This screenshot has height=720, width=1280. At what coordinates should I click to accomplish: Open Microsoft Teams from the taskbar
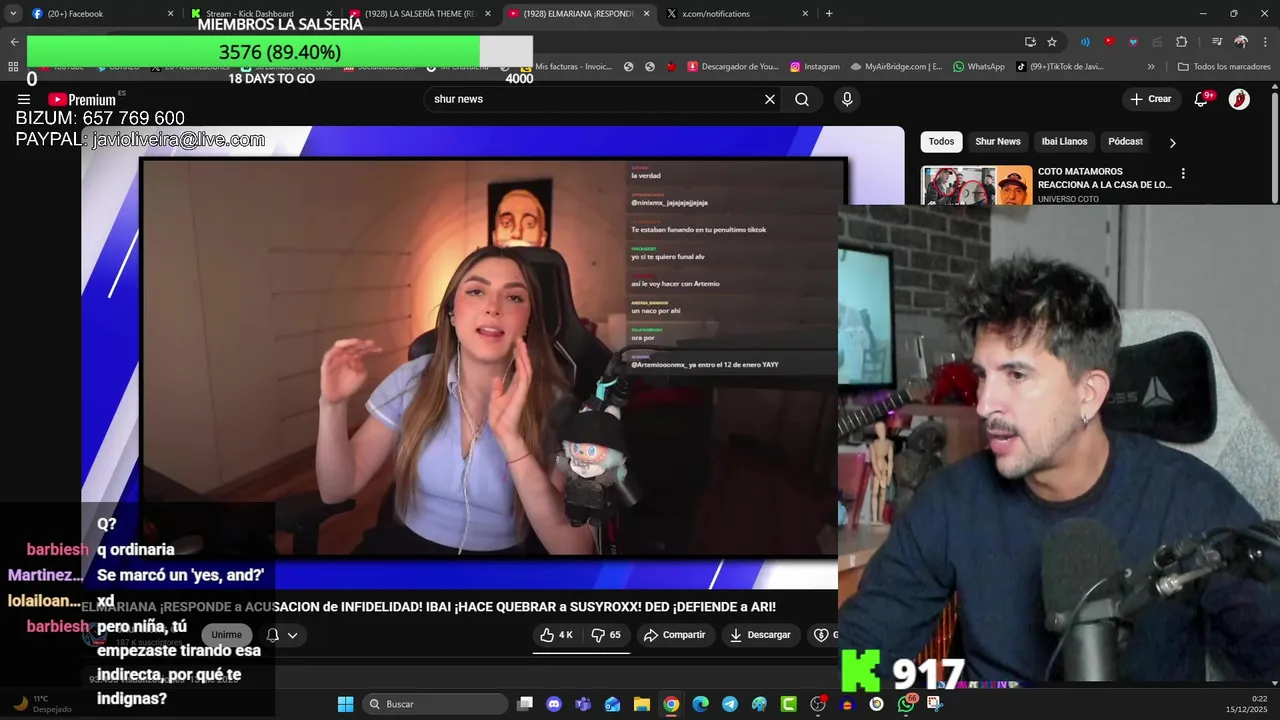tap(583, 704)
